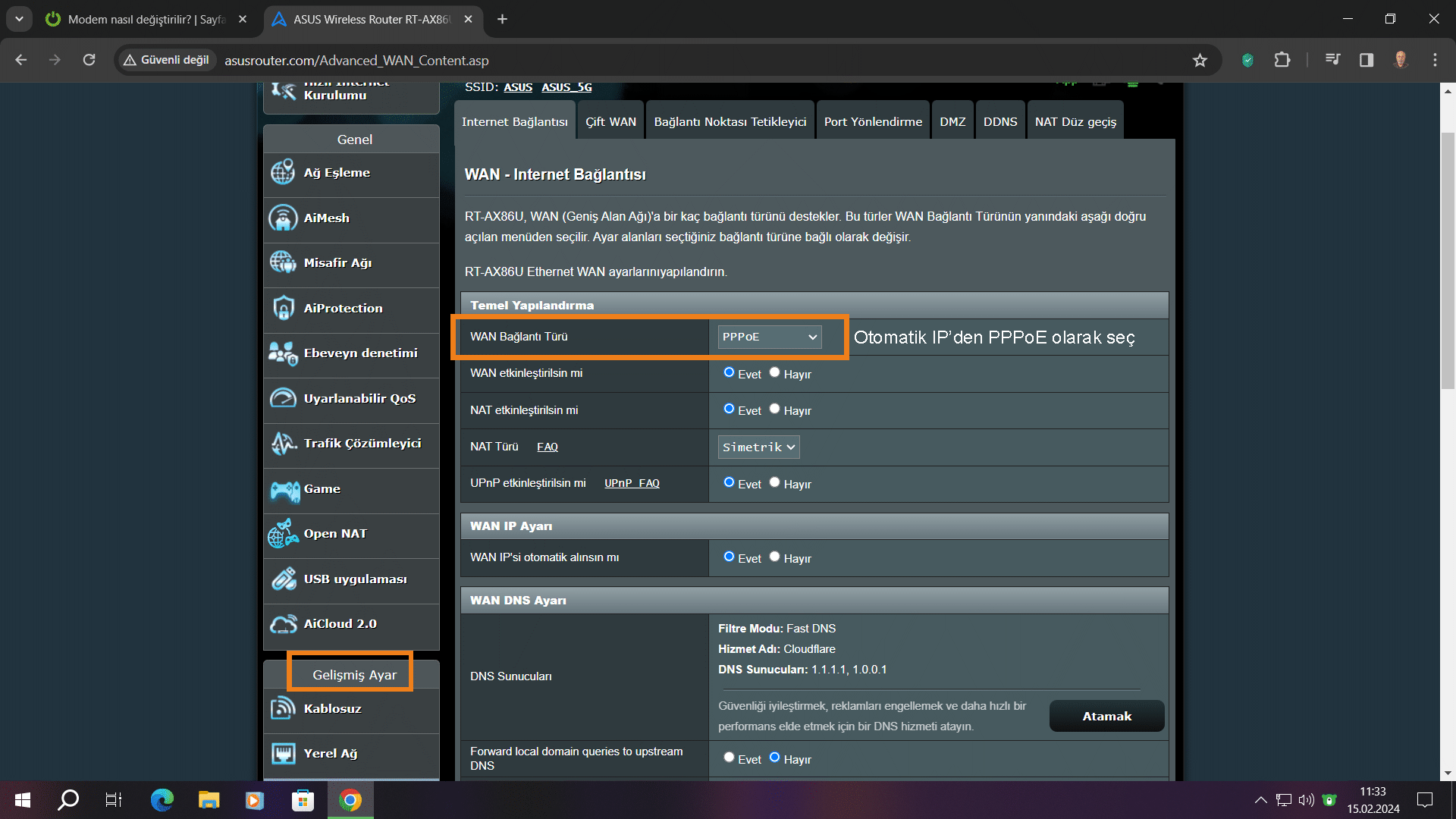Image resolution: width=1456 pixels, height=819 pixels.
Task: Click the Atamak DNS button
Action: [x=1106, y=717]
